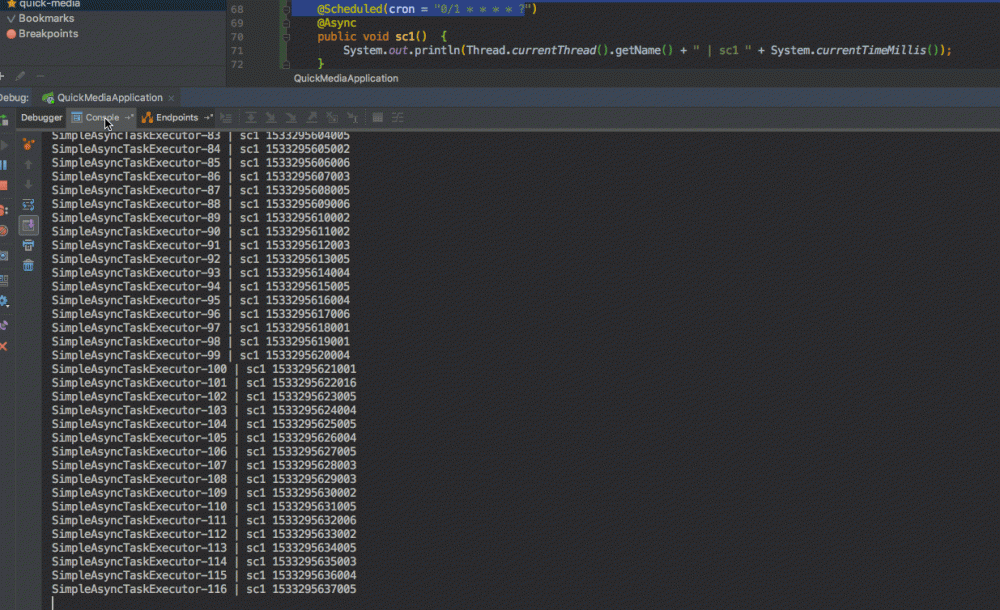Click the Edit pencil icon in Favorites

click(x=20, y=76)
